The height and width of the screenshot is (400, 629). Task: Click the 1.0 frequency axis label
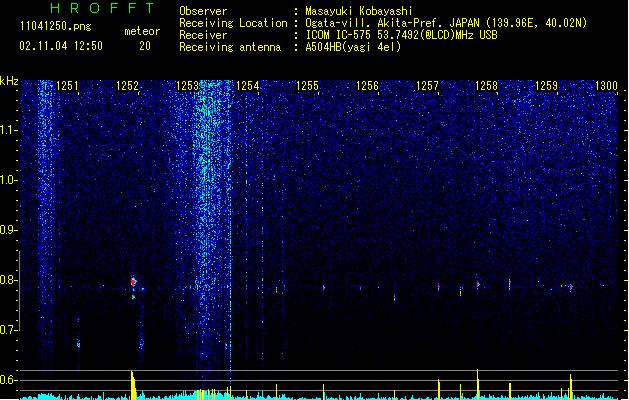point(8,180)
